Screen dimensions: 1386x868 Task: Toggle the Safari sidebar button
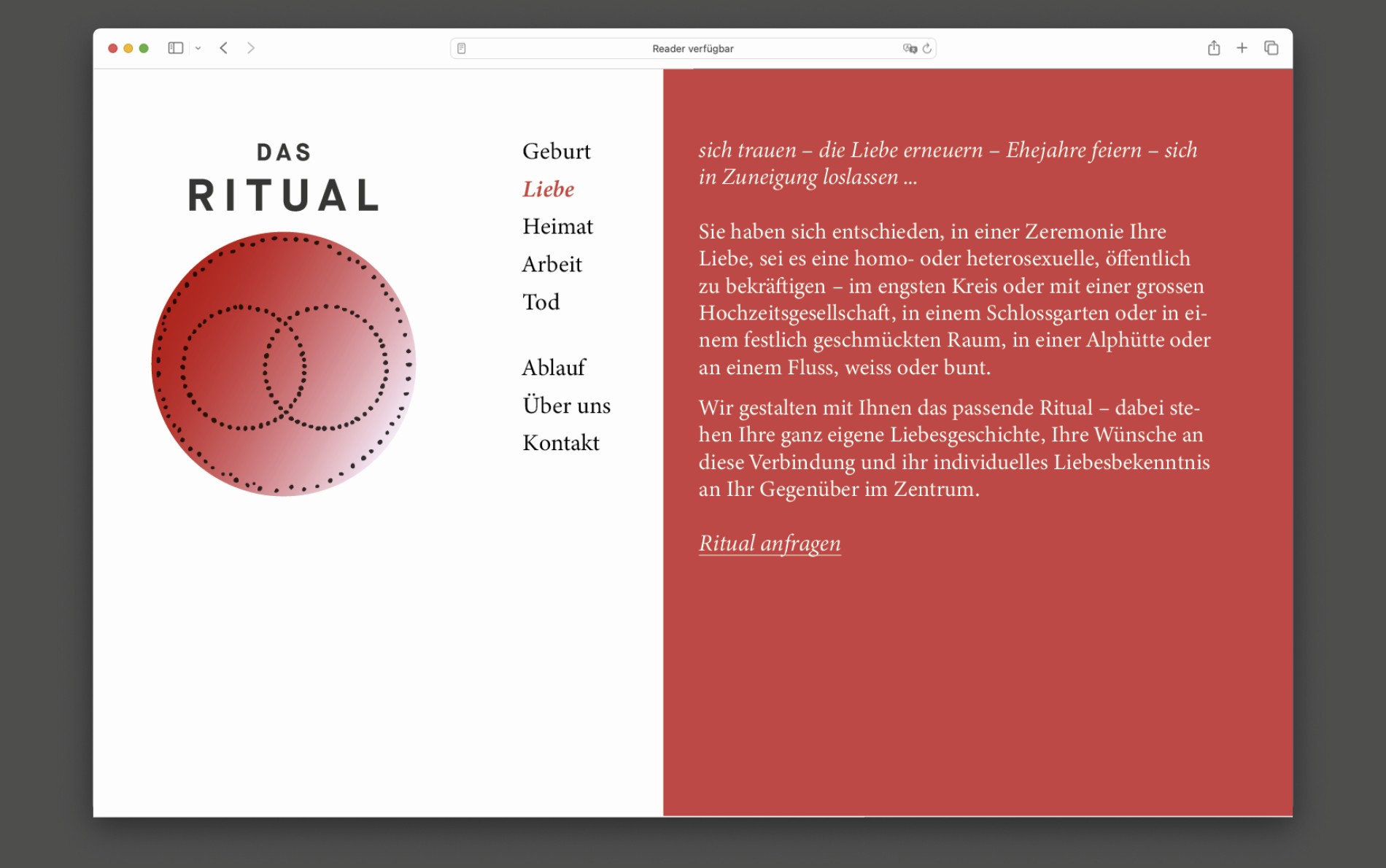175,48
